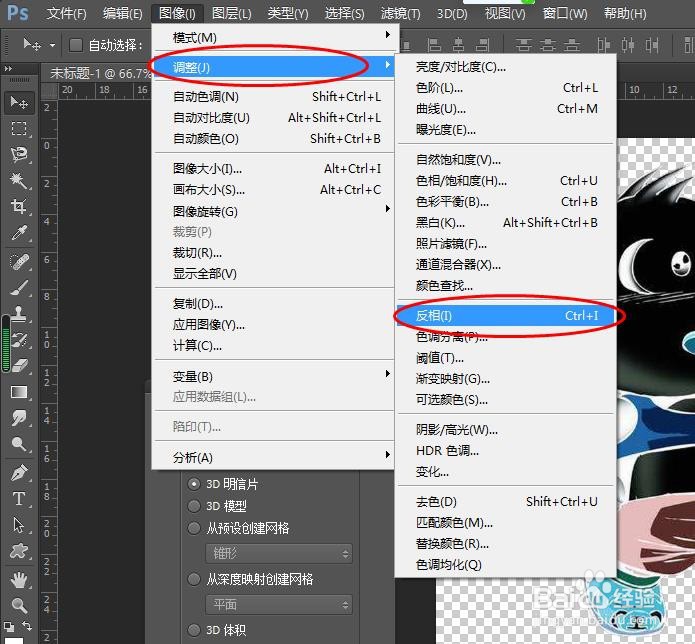The width and height of the screenshot is (695, 644).
Task: Select the Hand tool
Action: 19,580
